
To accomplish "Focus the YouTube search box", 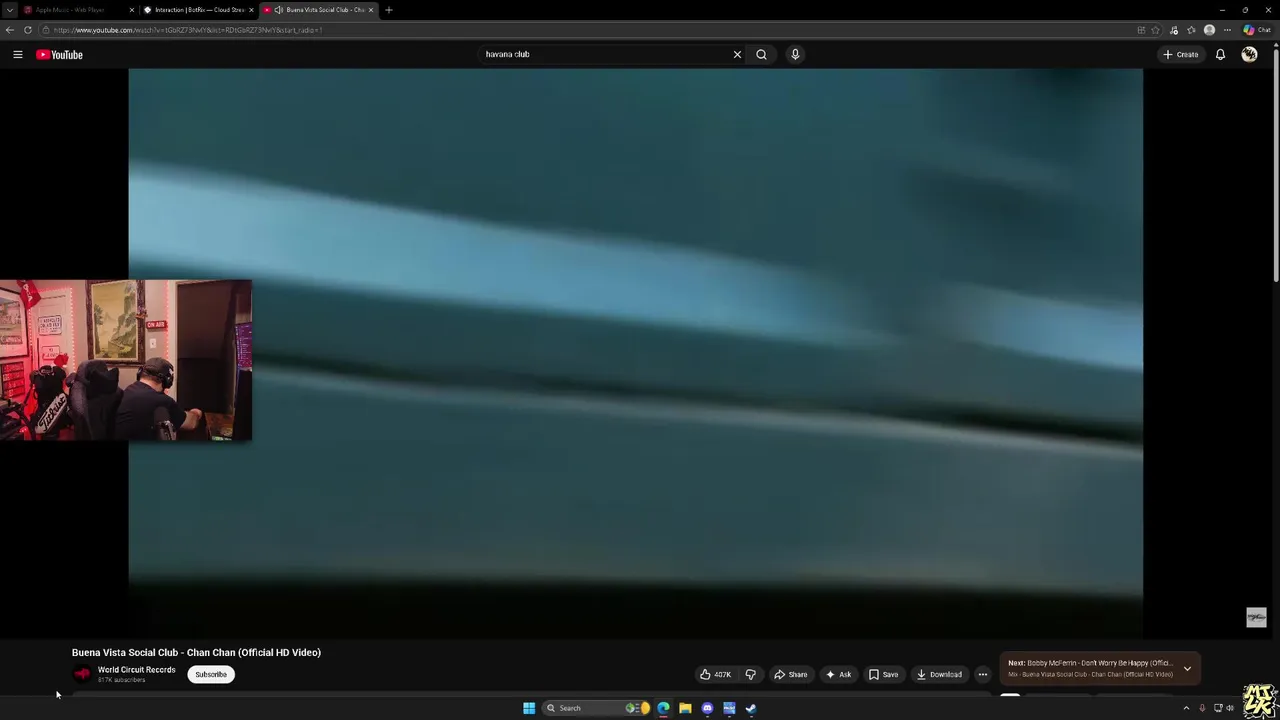I will [x=605, y=54].
